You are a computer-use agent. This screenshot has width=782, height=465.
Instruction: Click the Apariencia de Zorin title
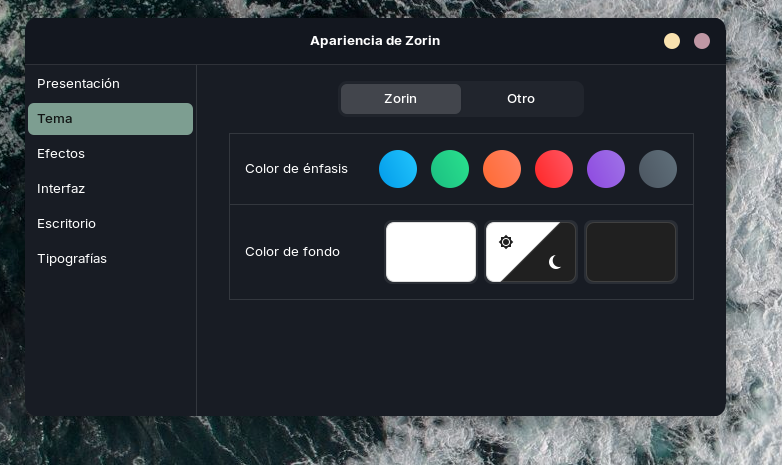(x=375, y=41)
